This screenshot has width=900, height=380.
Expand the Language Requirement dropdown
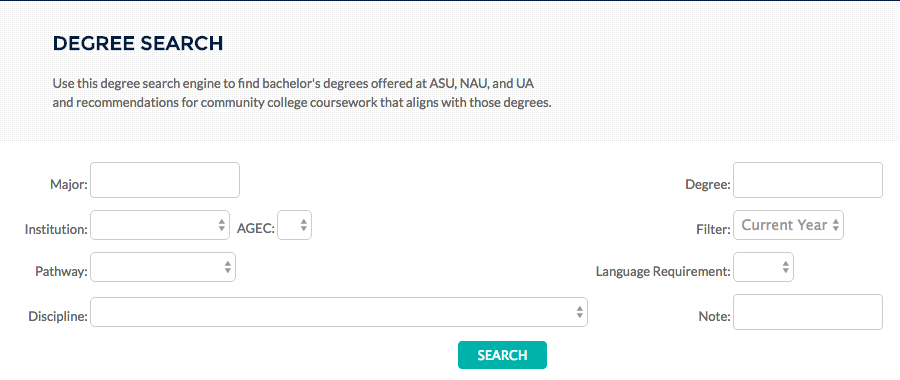point(763,267)
